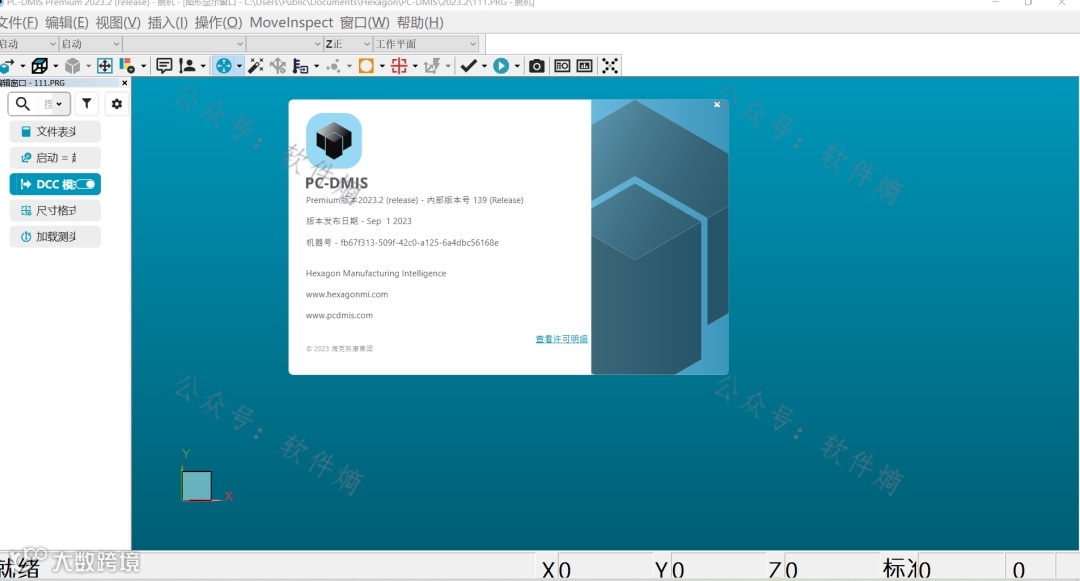Click the coordinate axes cube in graphics view
Image resolution: width=1080 pixels, height=581 pixels.
click(197, 485)
